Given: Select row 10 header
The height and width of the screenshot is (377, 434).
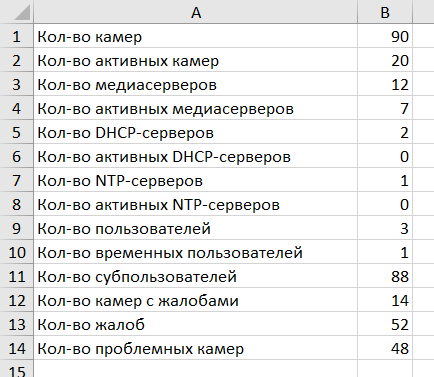Looking at the screenshot, I should 17,252.
